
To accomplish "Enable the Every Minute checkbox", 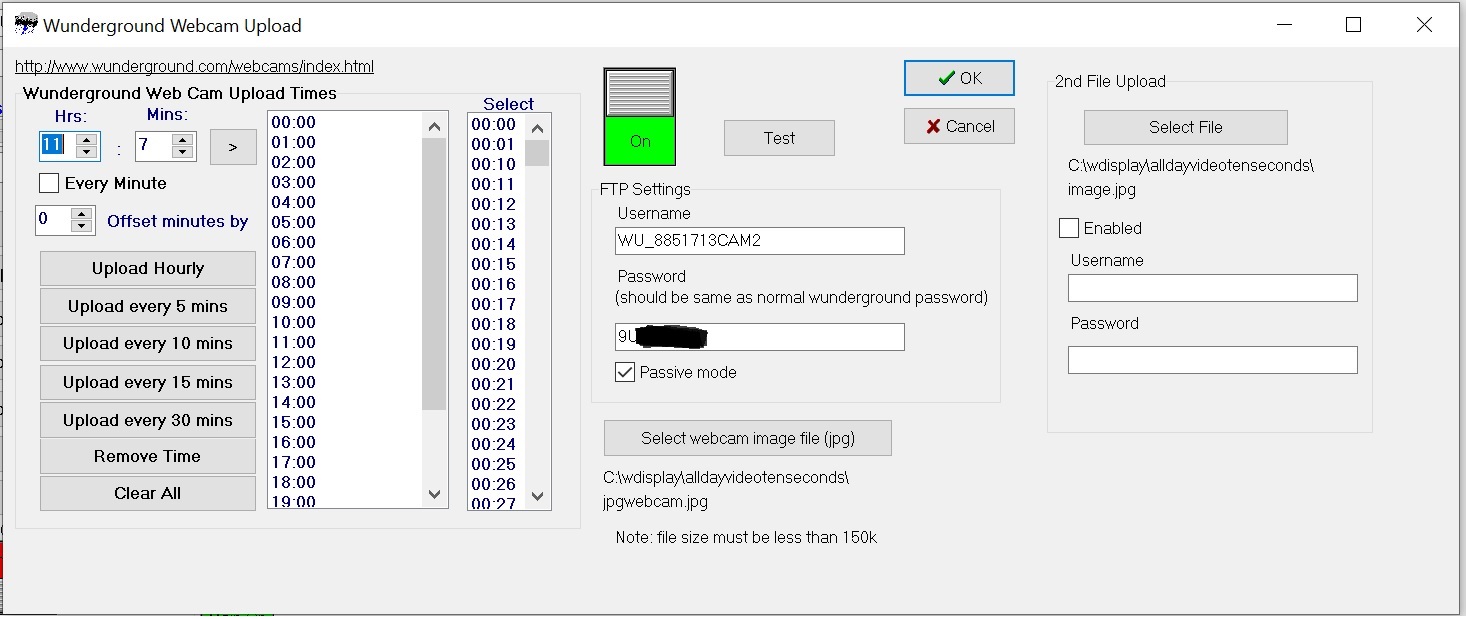I will [49, 183].
